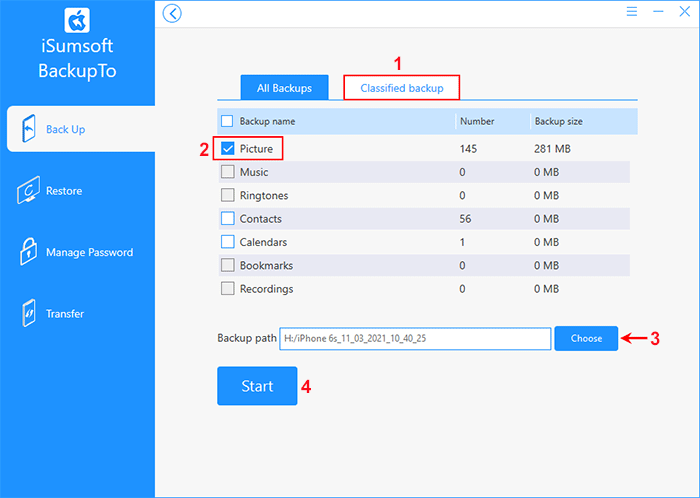Click the Back Up phone icon
700x498 pixels.
coord(29,129)
